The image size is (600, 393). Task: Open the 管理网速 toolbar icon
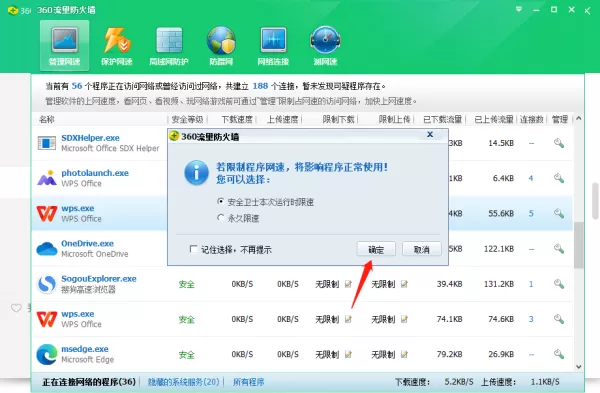[x=64, y=46]
